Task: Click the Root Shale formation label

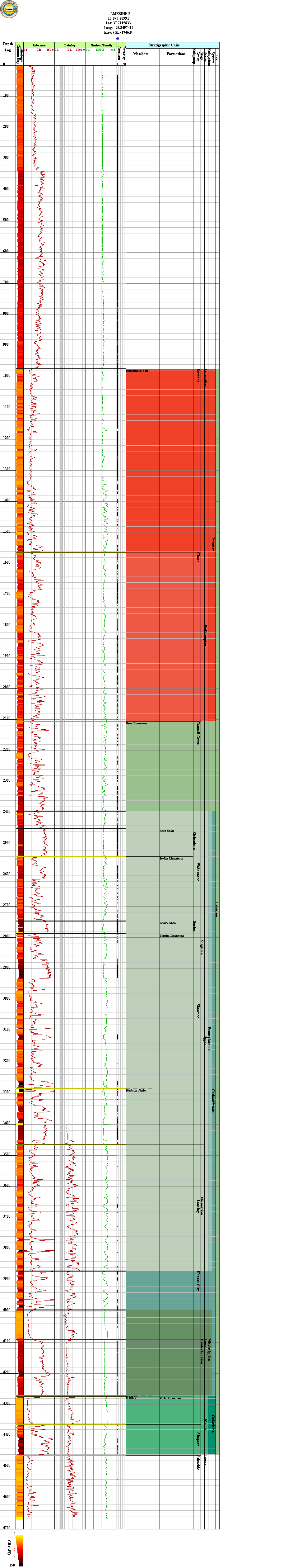Action: [167, 831]
